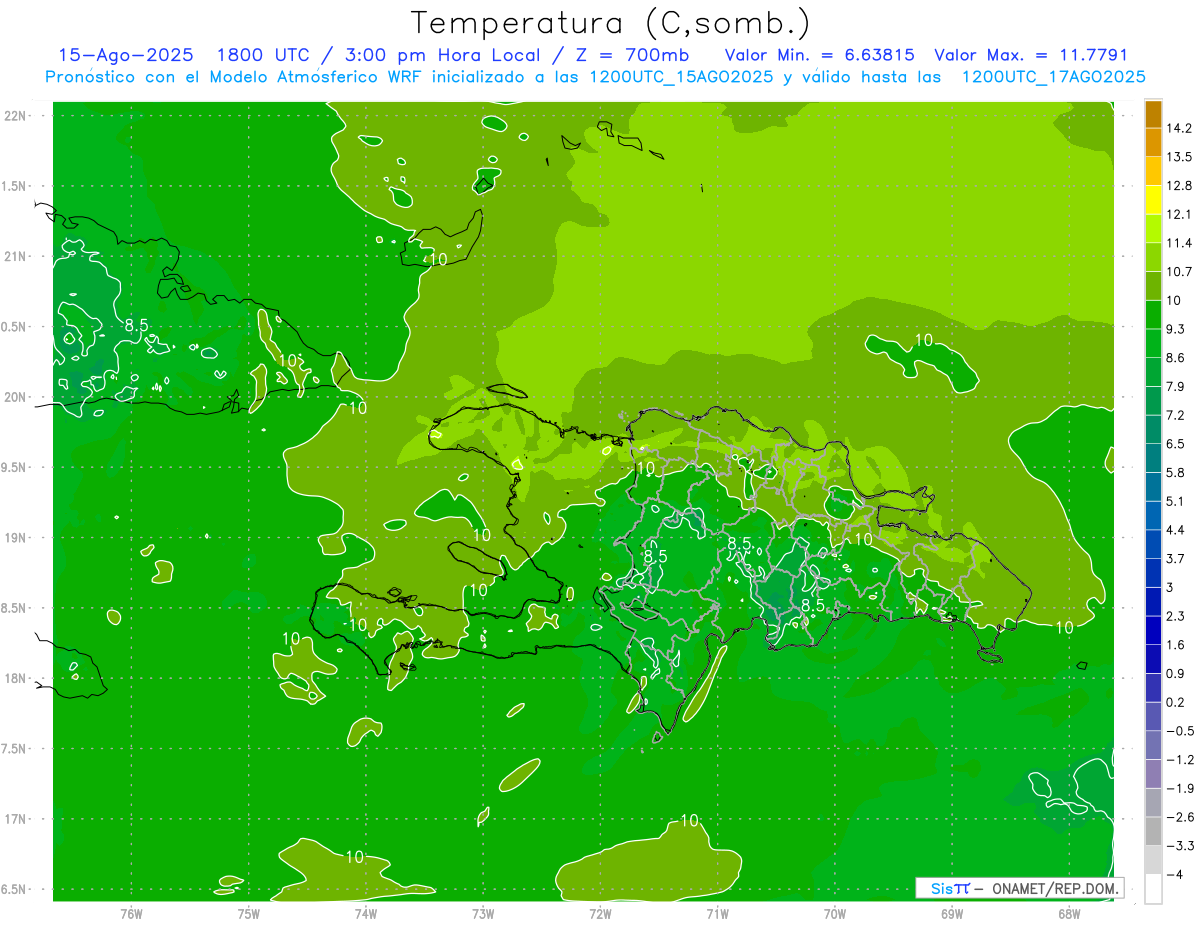Click the '71W' longitude axis label
Viewport: 1200px width, 927px height.
(717, 913)
